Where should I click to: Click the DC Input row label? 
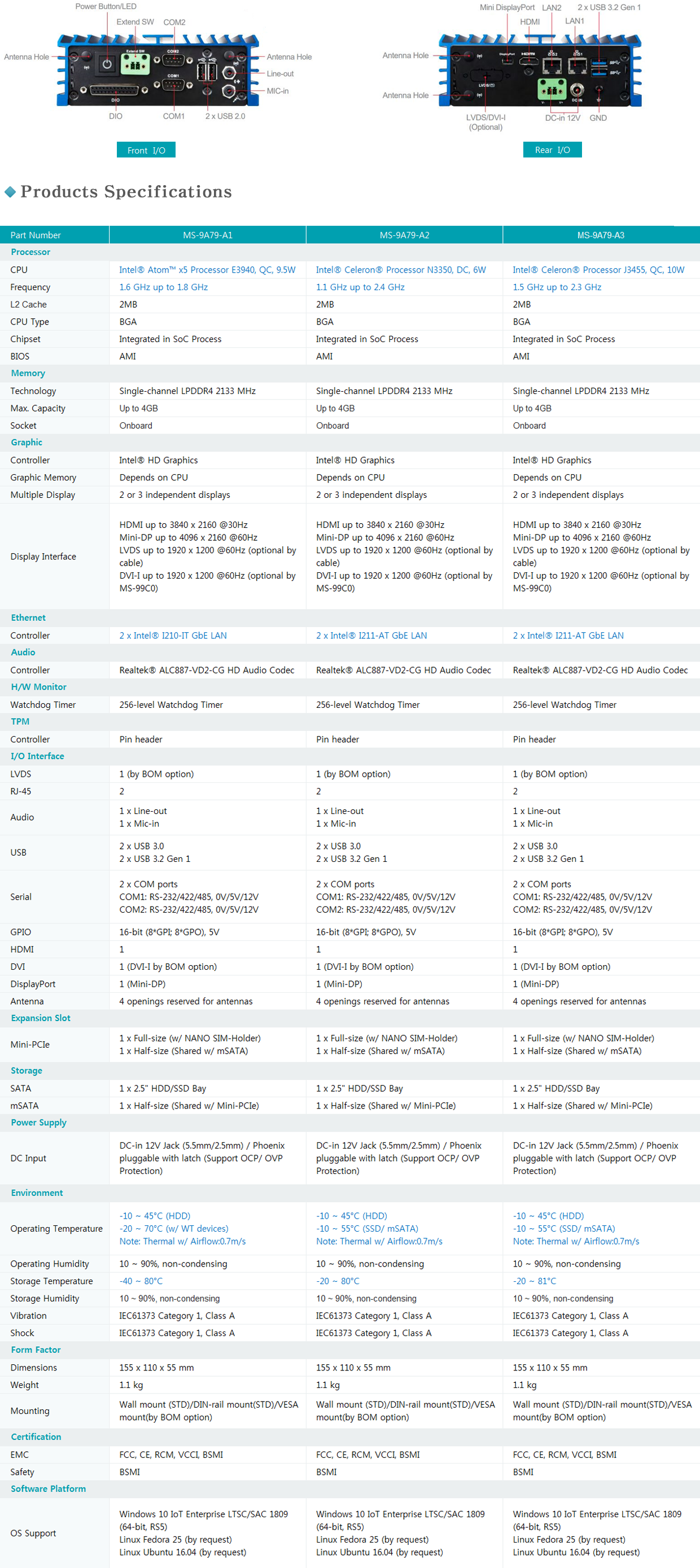click(29, 1158)
